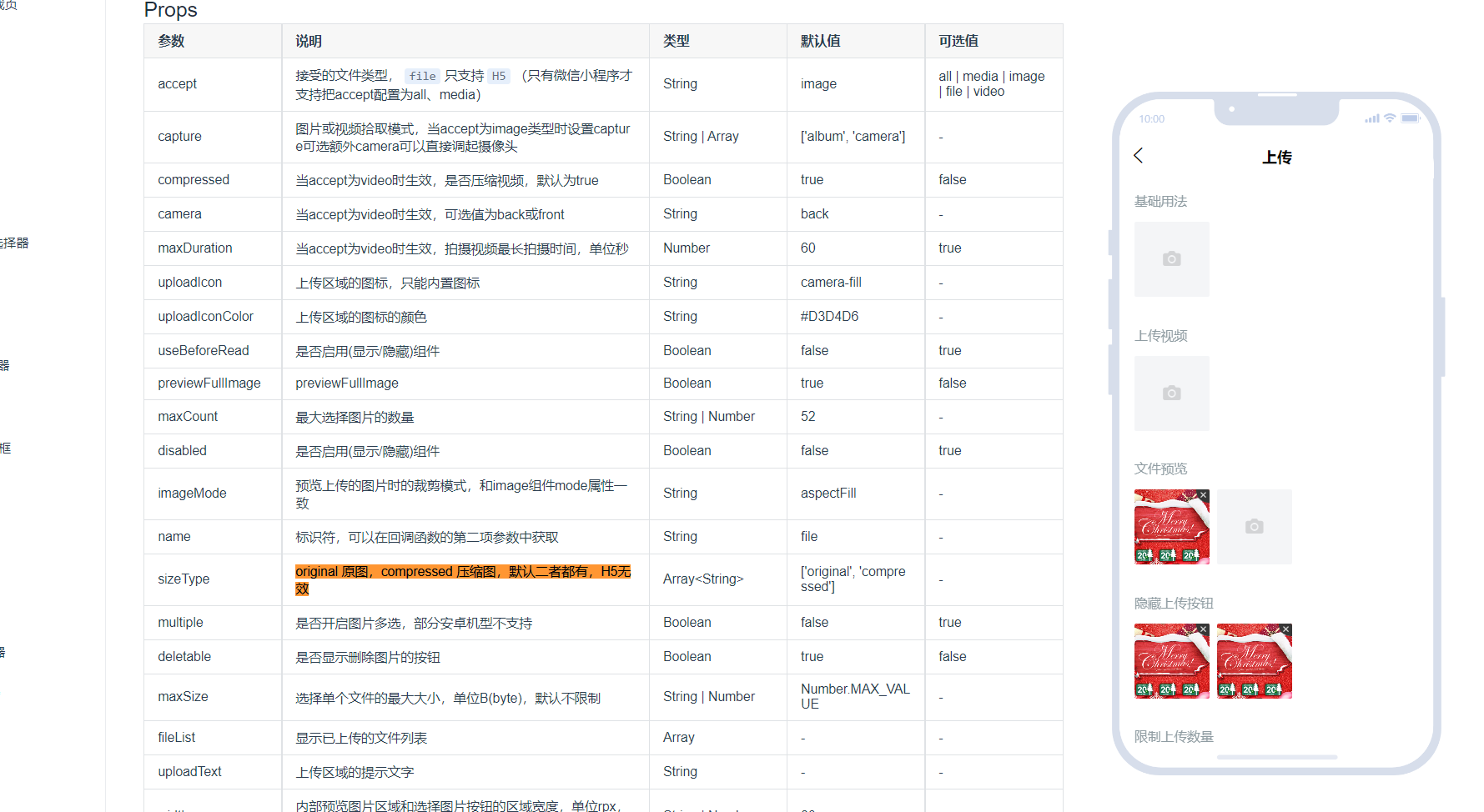Open the second Christmas thumbnail under 隐藏上传按钮

1251,665
